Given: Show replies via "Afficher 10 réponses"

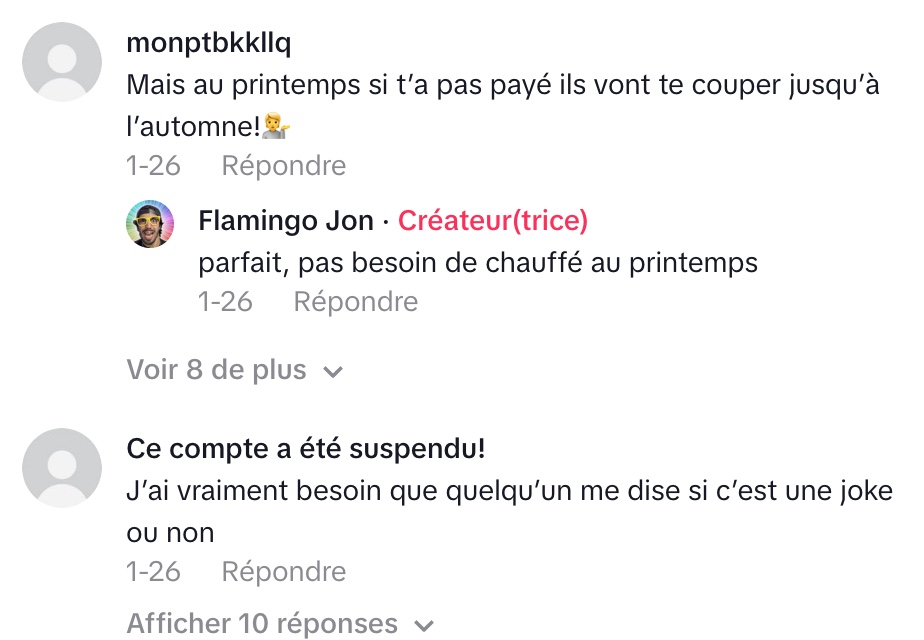Looking at the screenshot, I should (x=262, y=624).
